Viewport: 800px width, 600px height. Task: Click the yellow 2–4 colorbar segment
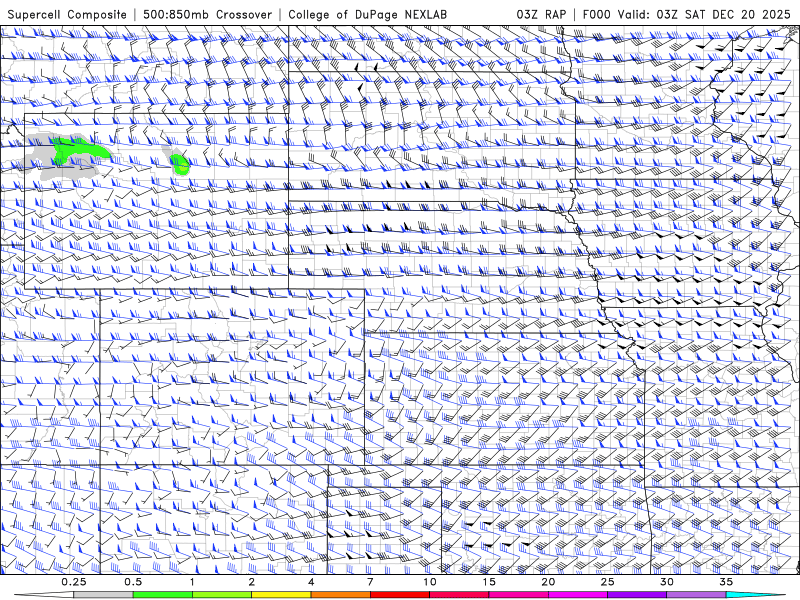click(281, 595)
